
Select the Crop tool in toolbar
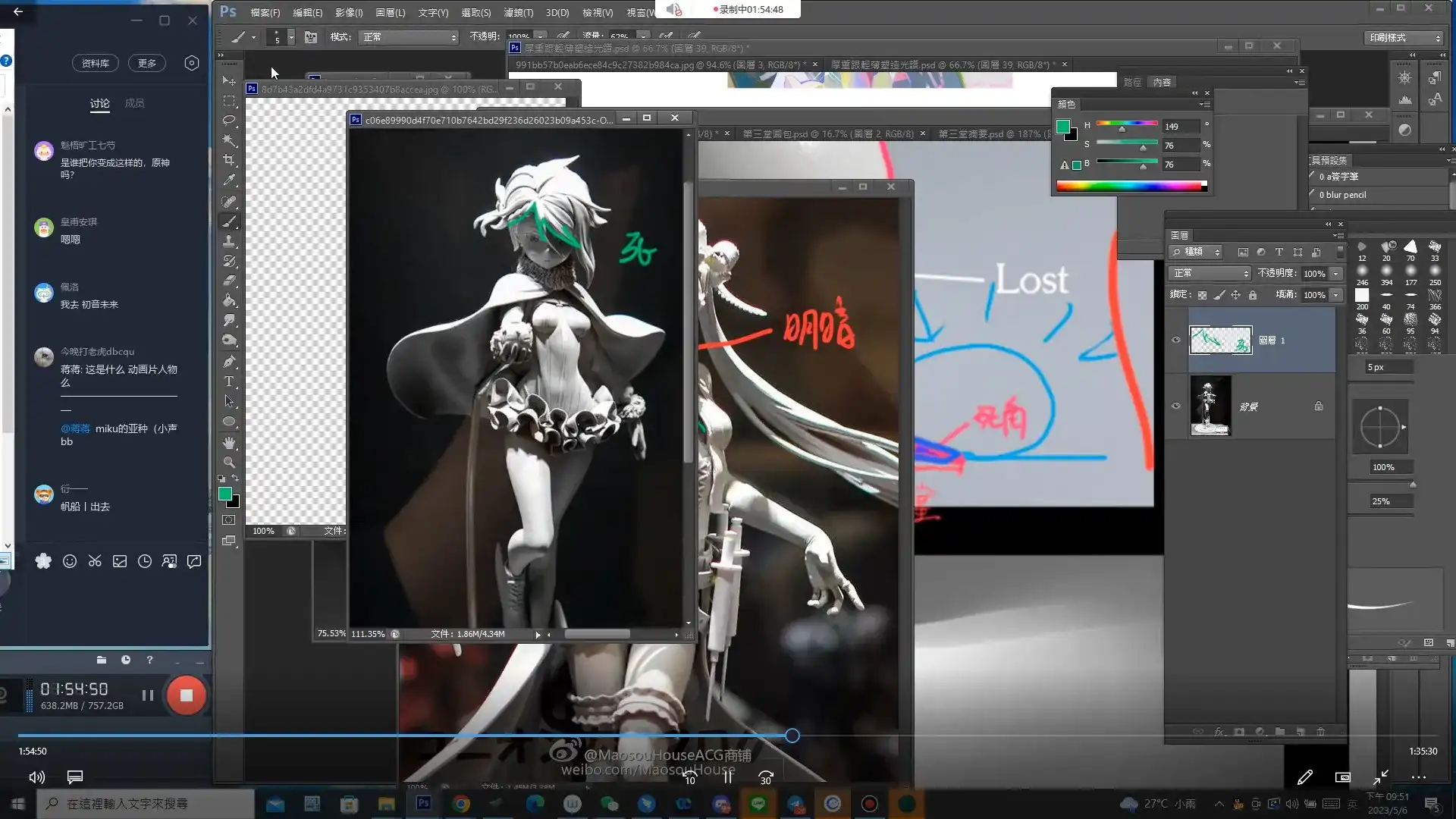pyautogui.click(x=228, y=160)
